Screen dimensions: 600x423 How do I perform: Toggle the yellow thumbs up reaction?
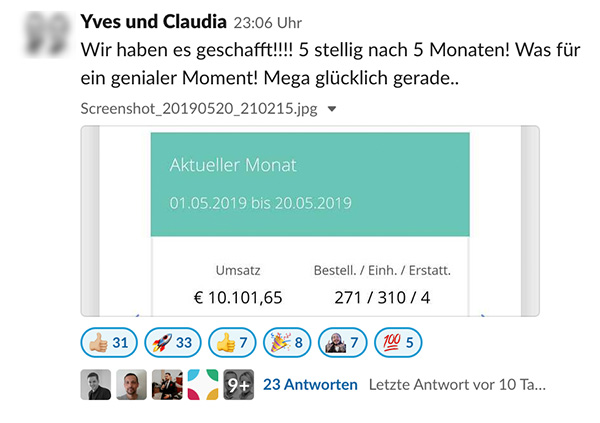[232, 343]
